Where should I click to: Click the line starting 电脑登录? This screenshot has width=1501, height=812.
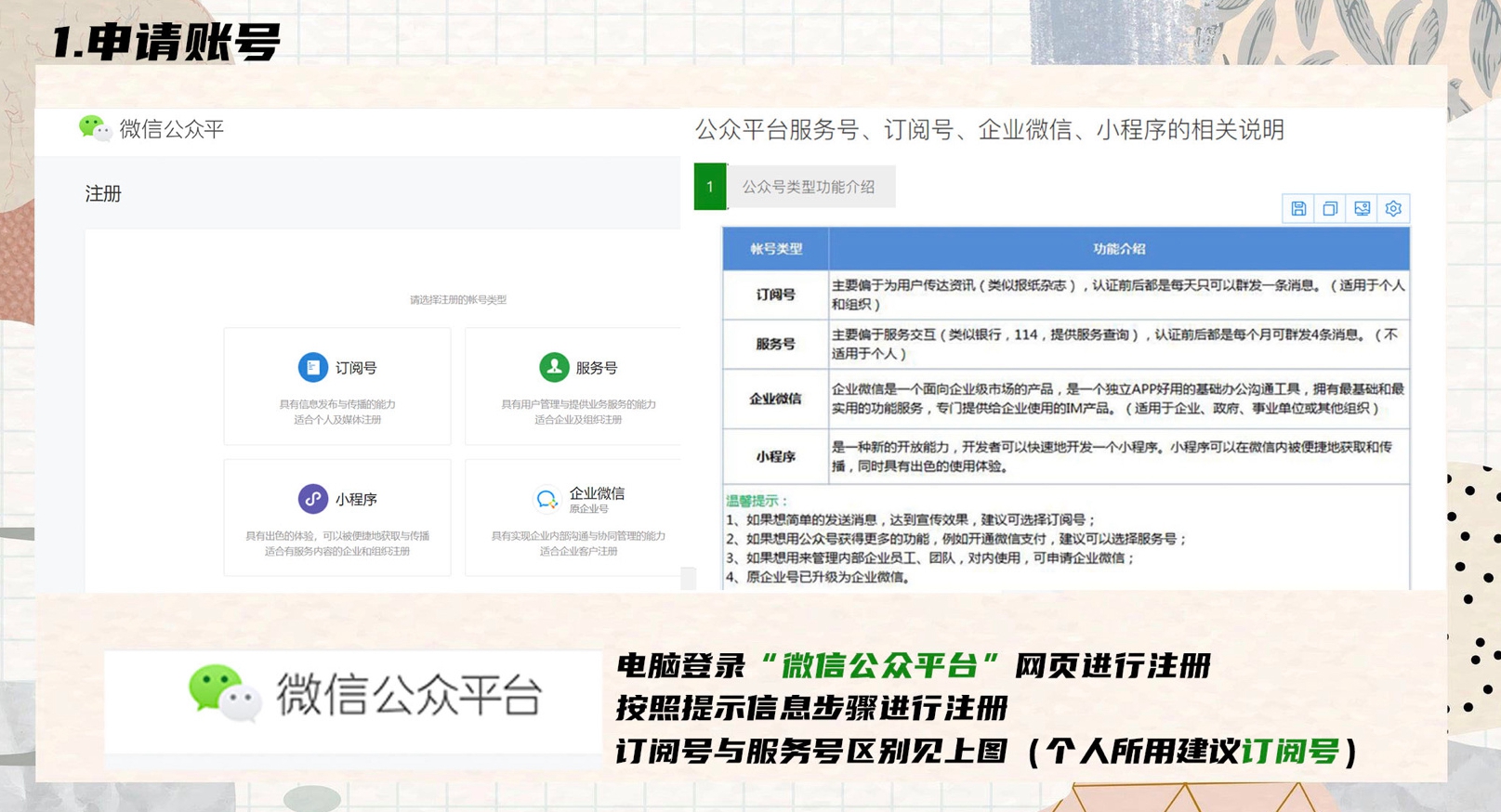(x=913, y=666)
